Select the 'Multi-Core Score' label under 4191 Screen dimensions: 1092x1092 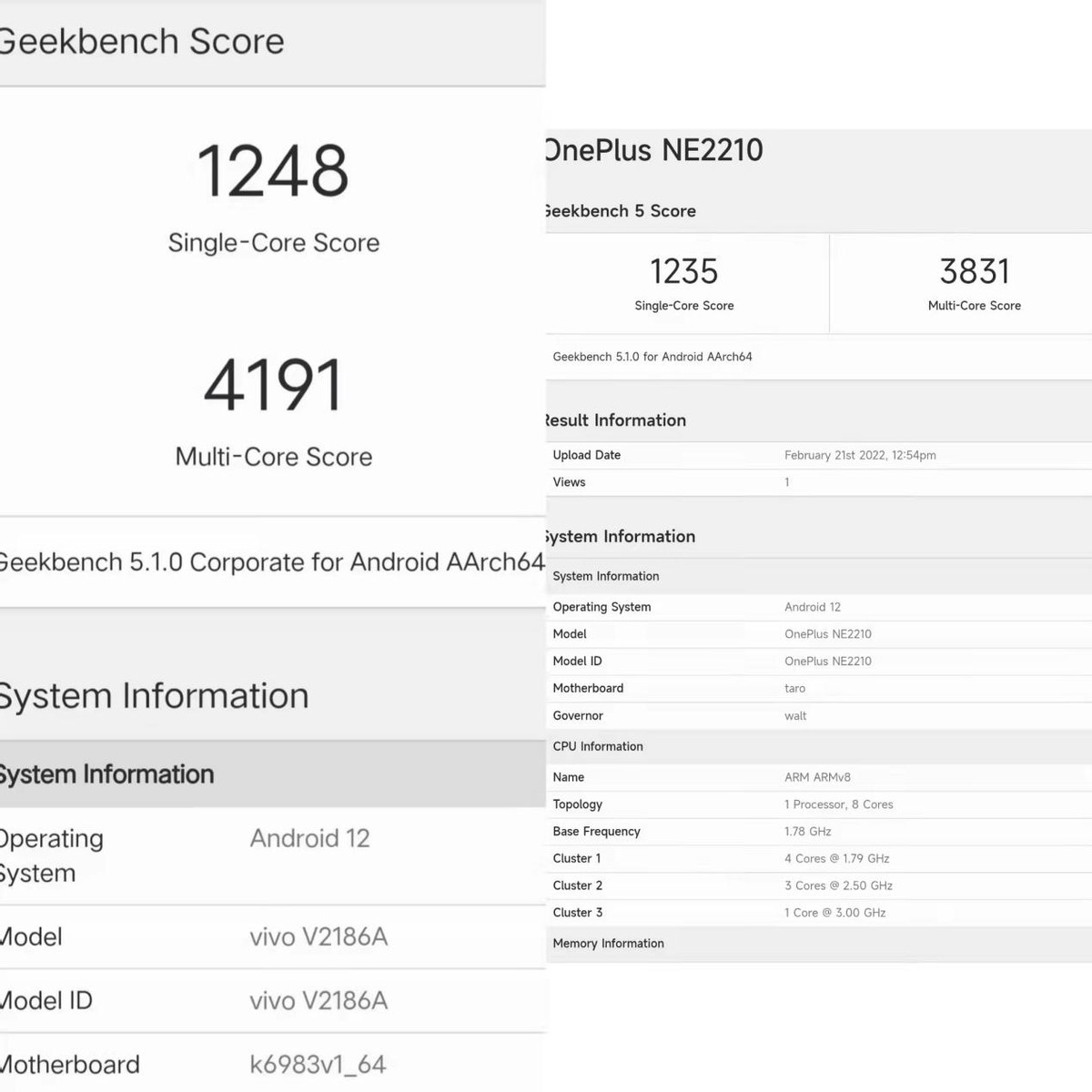coord(274,457)
